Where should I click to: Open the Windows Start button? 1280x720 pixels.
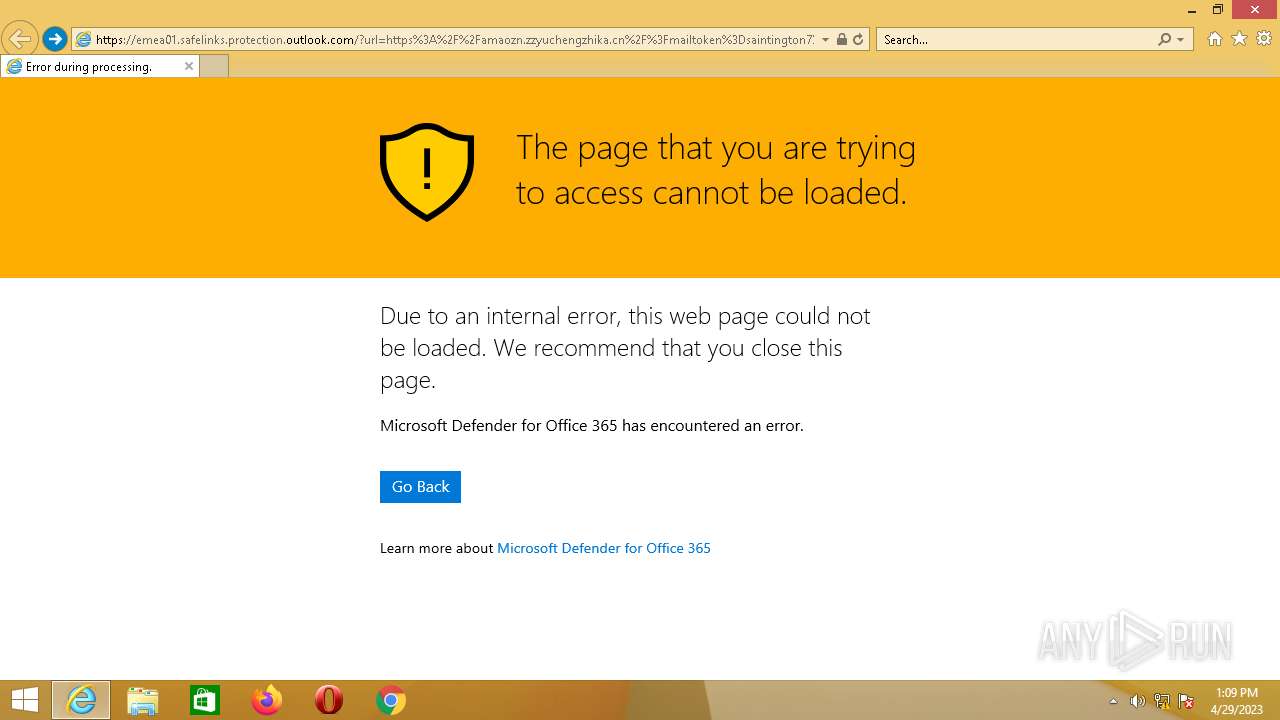click(x=25, y=700)
